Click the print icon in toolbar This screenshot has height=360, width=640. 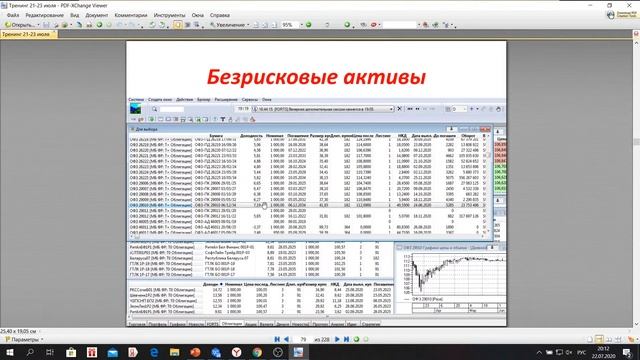pyautogui.click(x=55, y=25)
